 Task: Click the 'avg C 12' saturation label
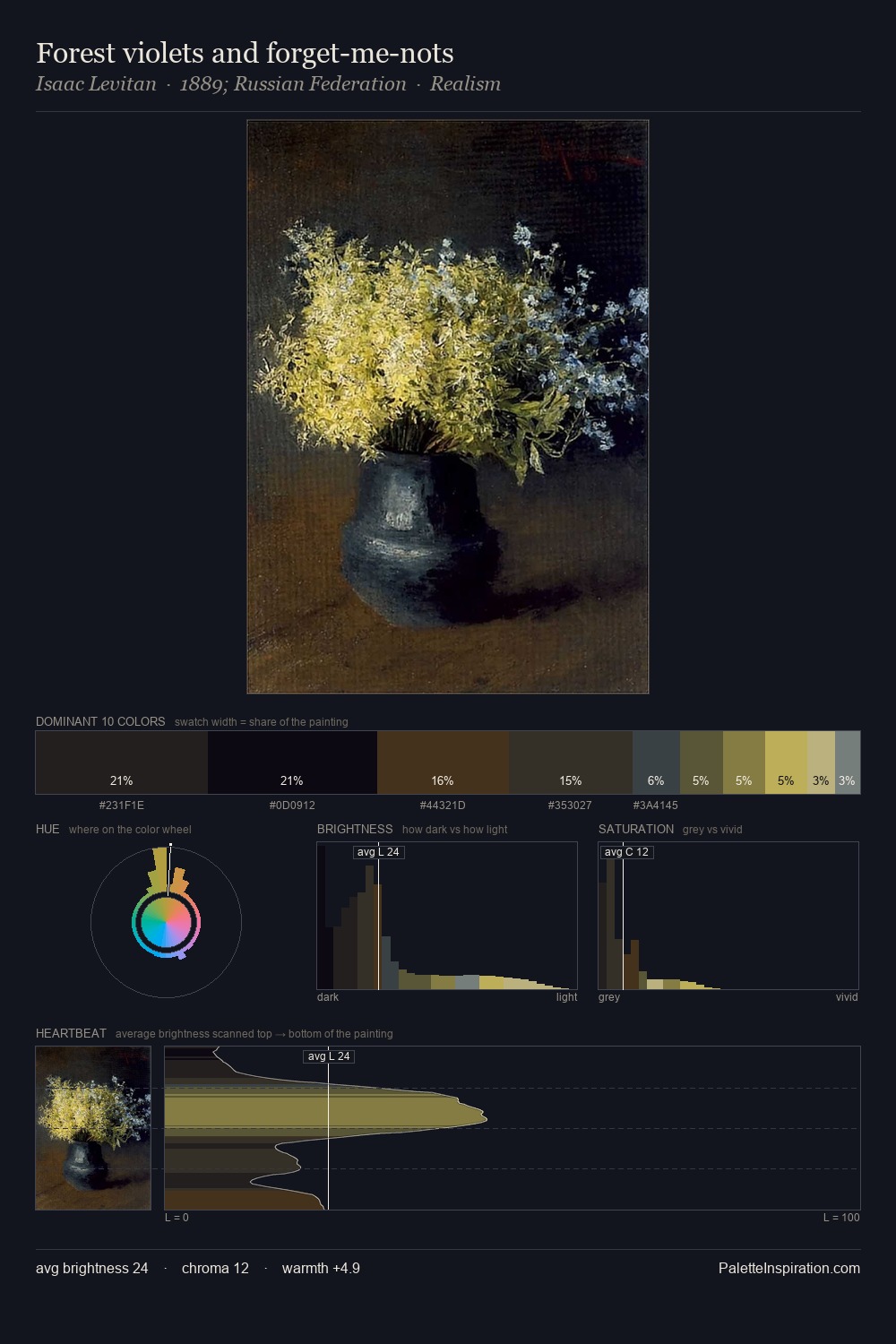(x=626, y=852)
